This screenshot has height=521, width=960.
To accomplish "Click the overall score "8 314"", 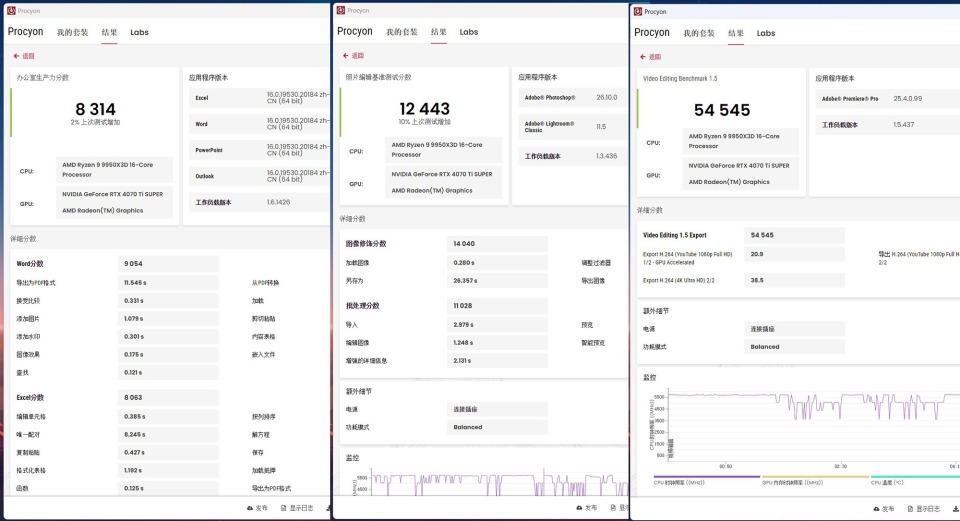I will click(95, 109).
